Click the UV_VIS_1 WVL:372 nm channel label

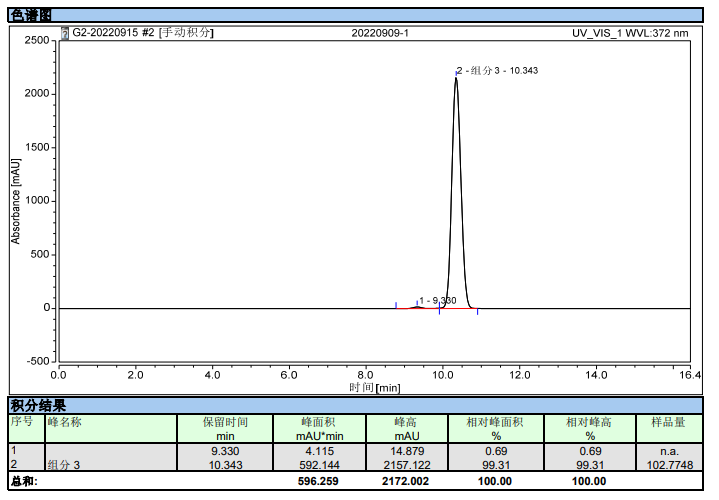click(630, 33)
